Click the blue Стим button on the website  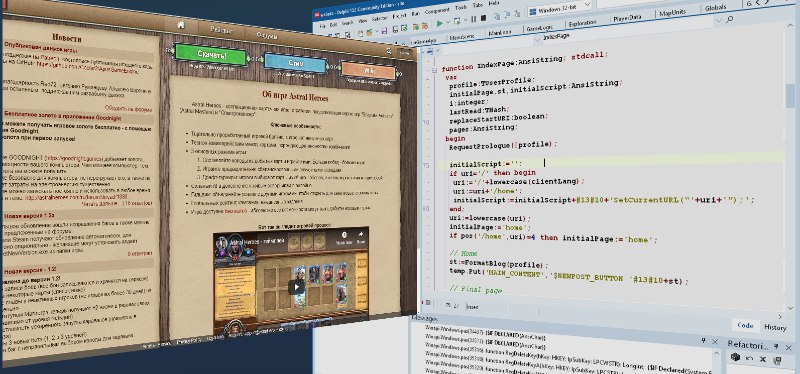pyautogui.click(x=295, y=63)
